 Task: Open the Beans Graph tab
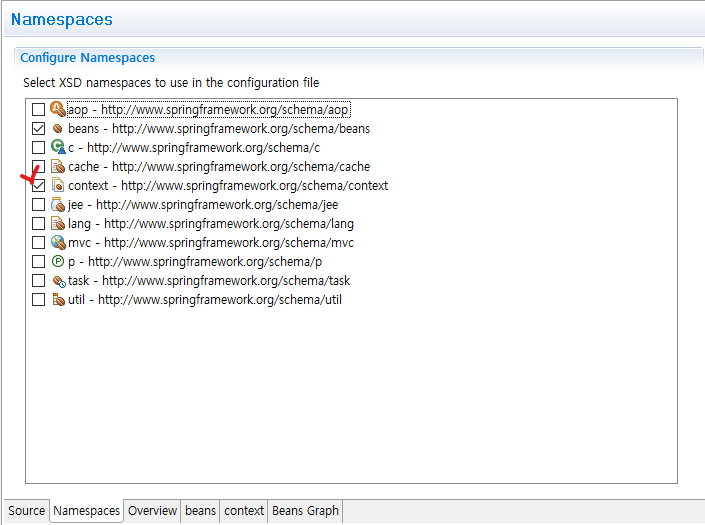306,511
